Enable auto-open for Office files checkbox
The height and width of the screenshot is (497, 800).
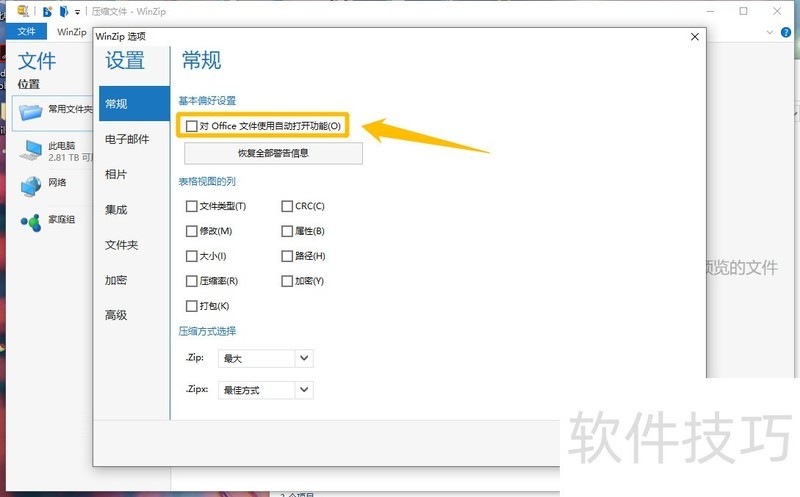pyautogui.click(x=191, y=126)
